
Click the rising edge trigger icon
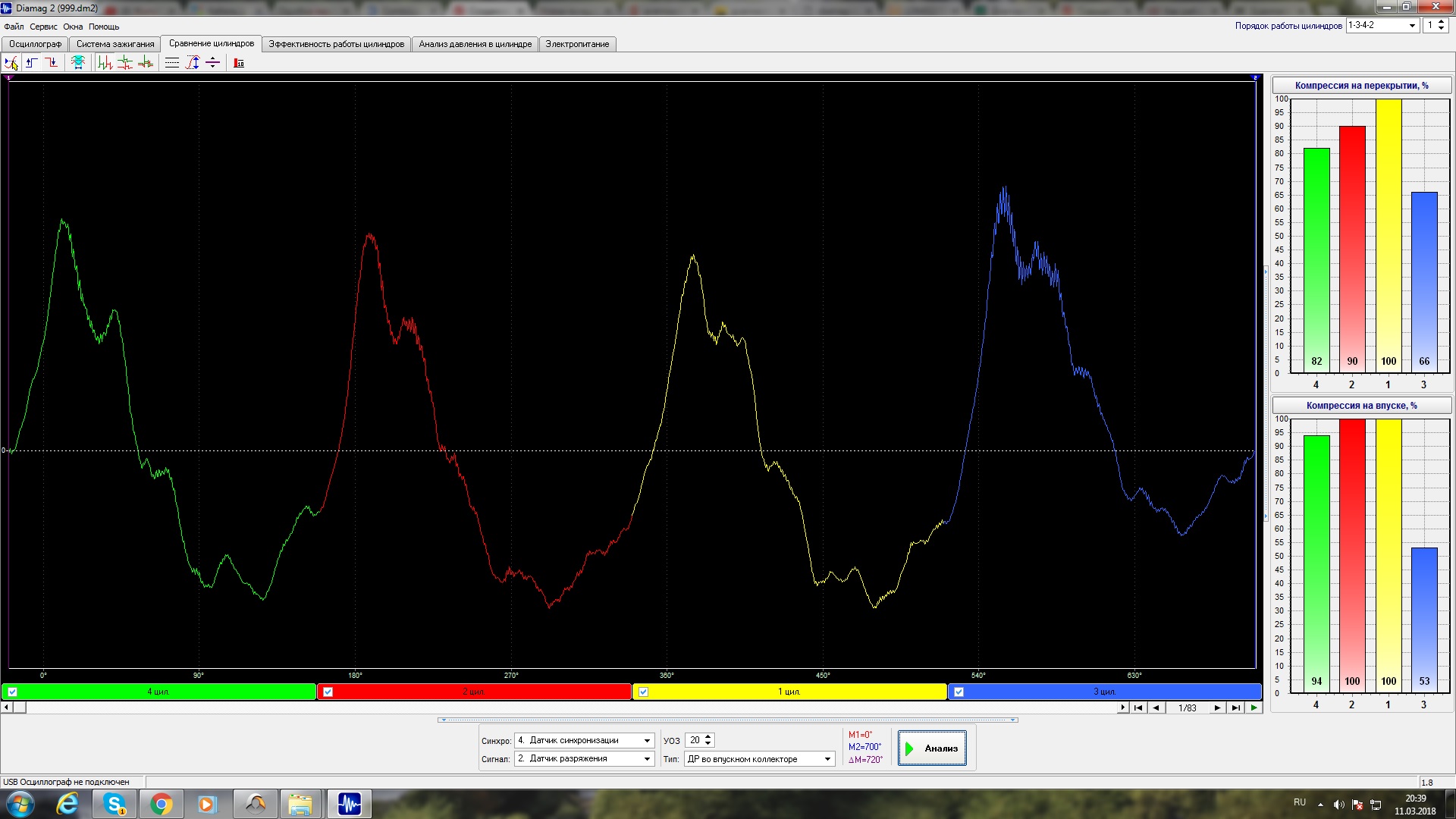[32, 63]
